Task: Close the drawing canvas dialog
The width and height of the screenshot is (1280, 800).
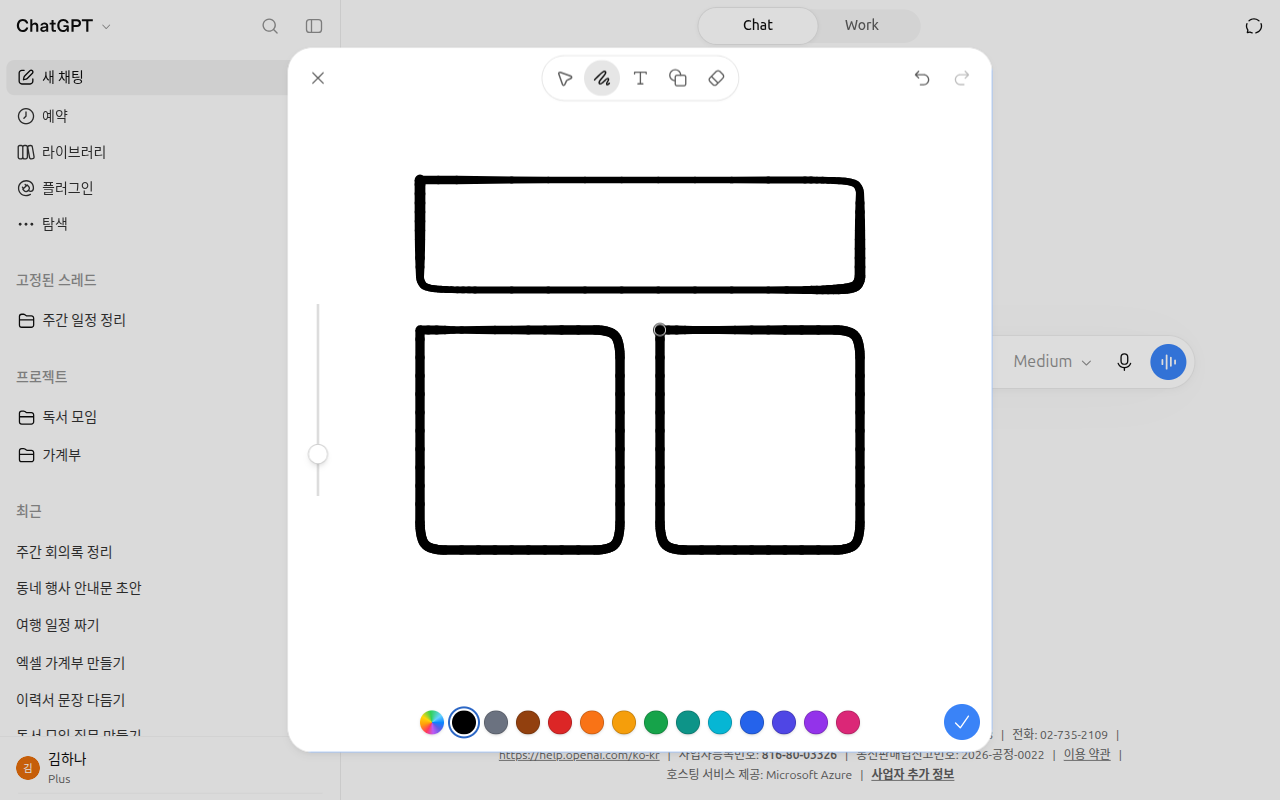Action: pos(318,78)
